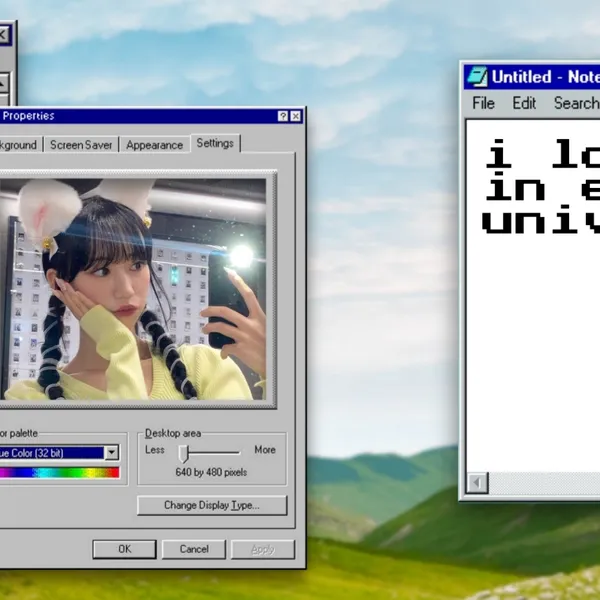Open the Appearance tab

tap(154, 145)
